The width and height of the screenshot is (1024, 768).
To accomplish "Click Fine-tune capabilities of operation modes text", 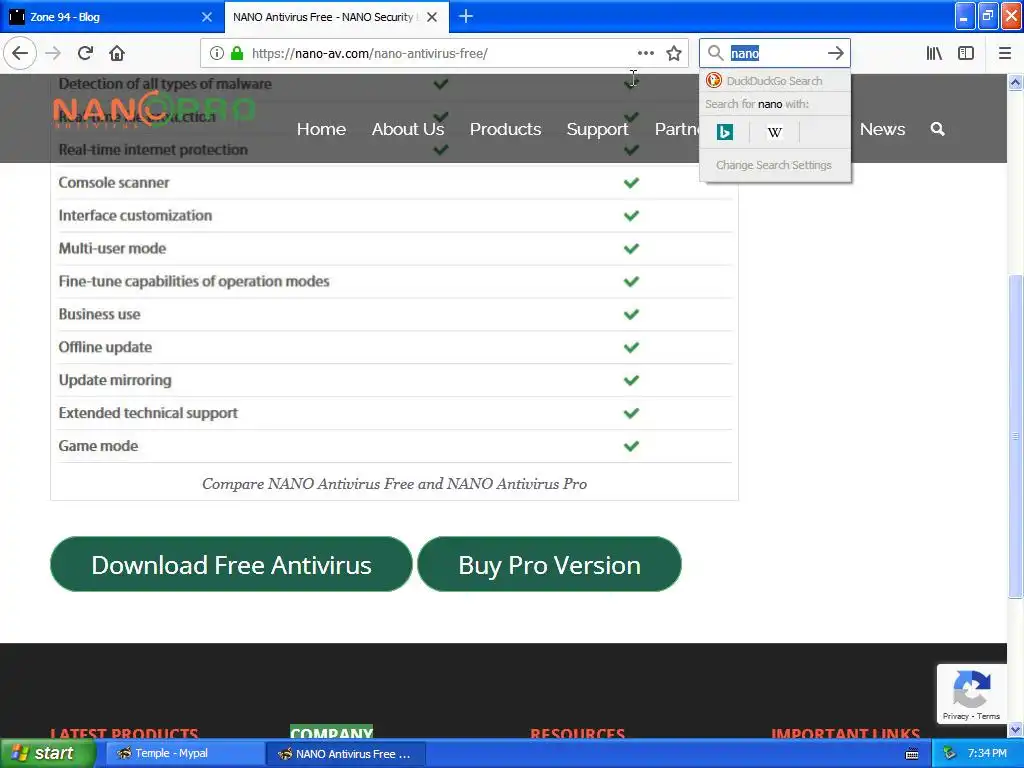I will tap(194, 281).
